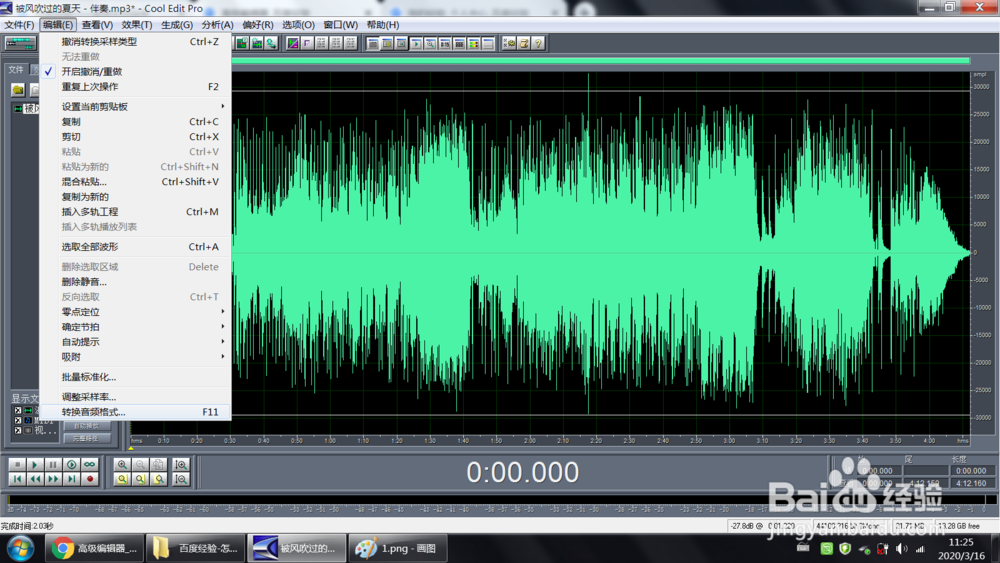Toggle 开启撤消/重做 checked menu item

[x=135, y=71]
